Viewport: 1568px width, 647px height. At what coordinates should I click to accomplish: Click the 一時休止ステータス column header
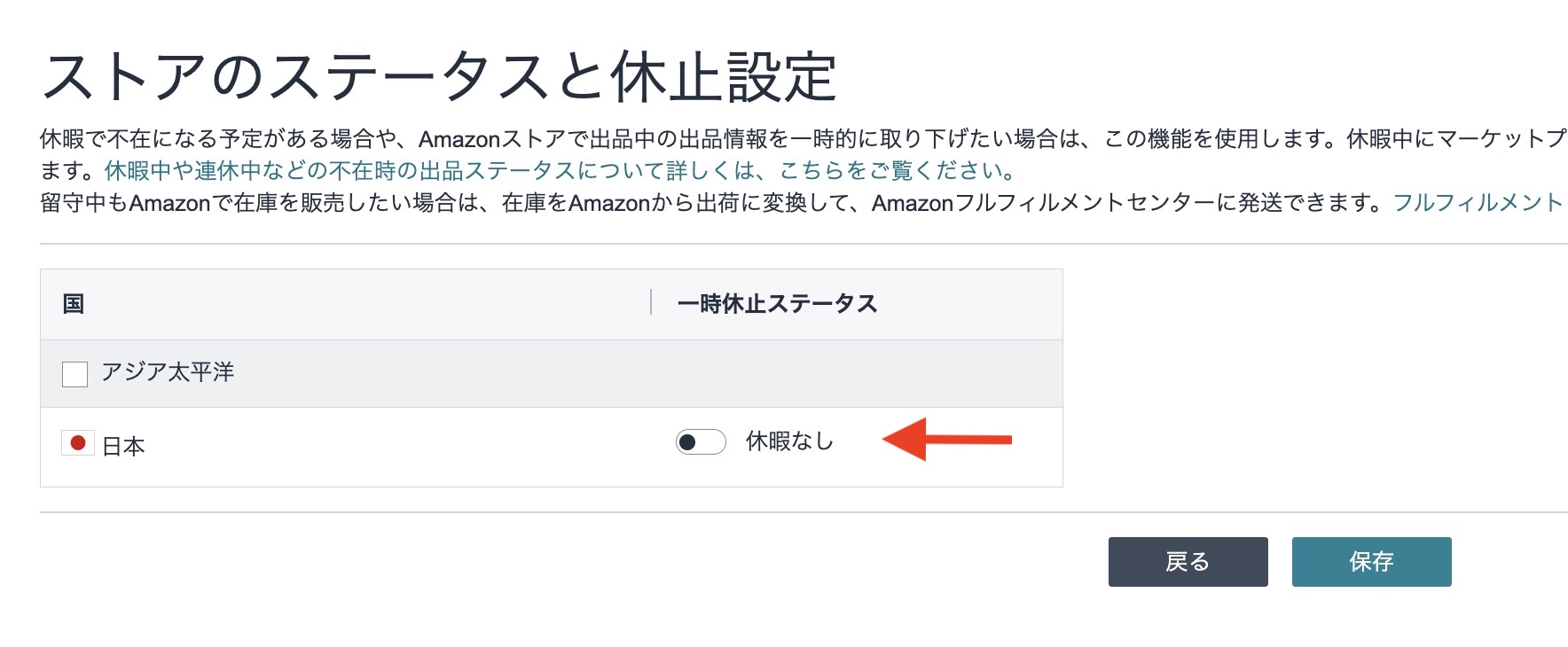777,304
